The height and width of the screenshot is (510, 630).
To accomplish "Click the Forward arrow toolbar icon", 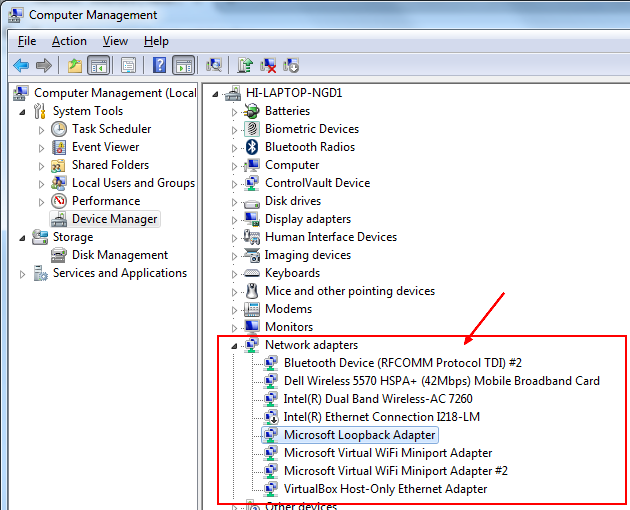I will [44, 65].
